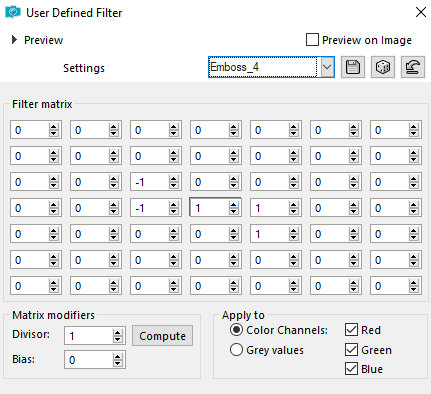Enable the Preview on Image checkbox
Image resolution: width=431 pixels, height=394 pixels.
312,40
